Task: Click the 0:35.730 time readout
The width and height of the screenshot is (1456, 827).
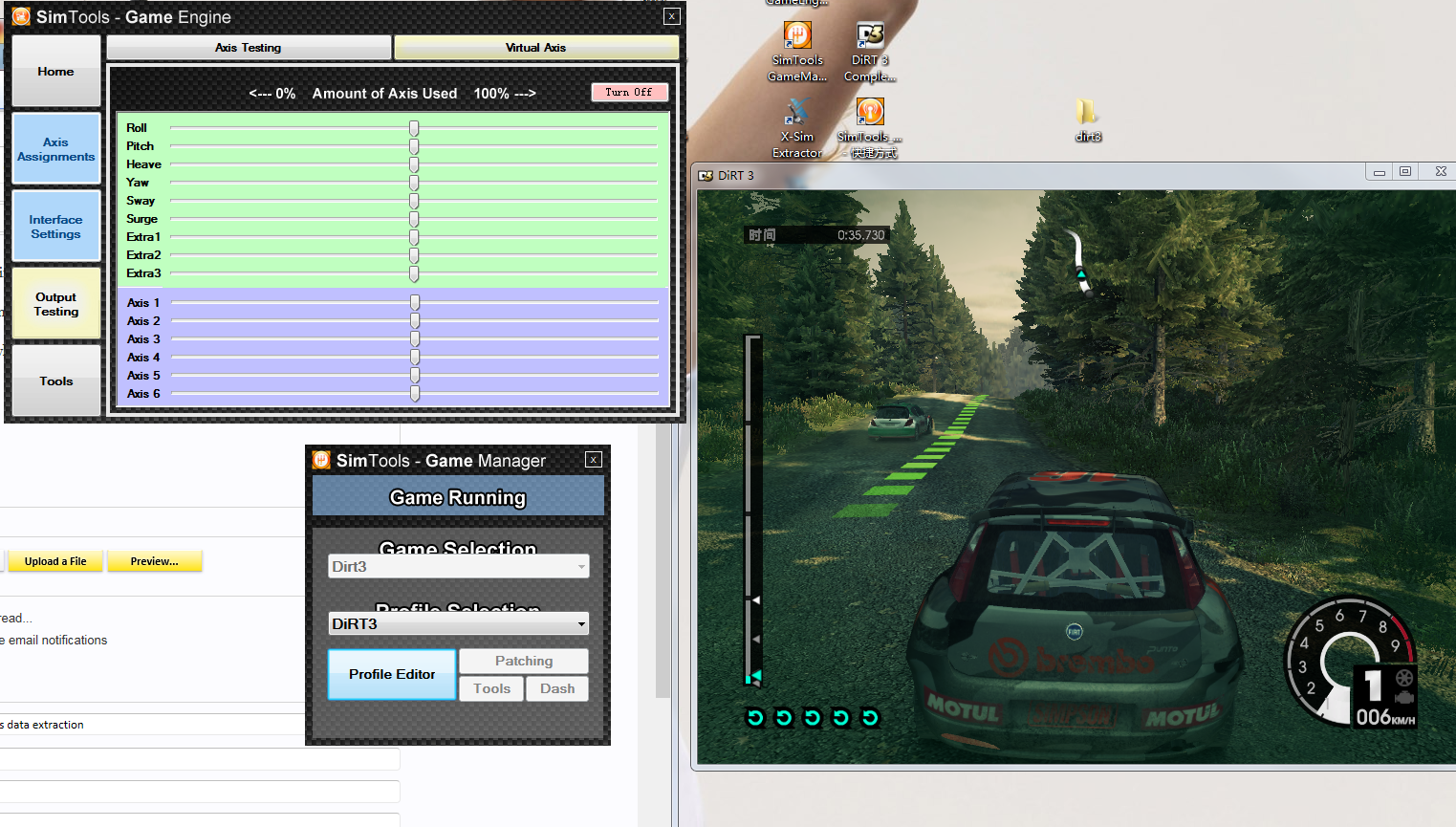Action: click(860, 235)
